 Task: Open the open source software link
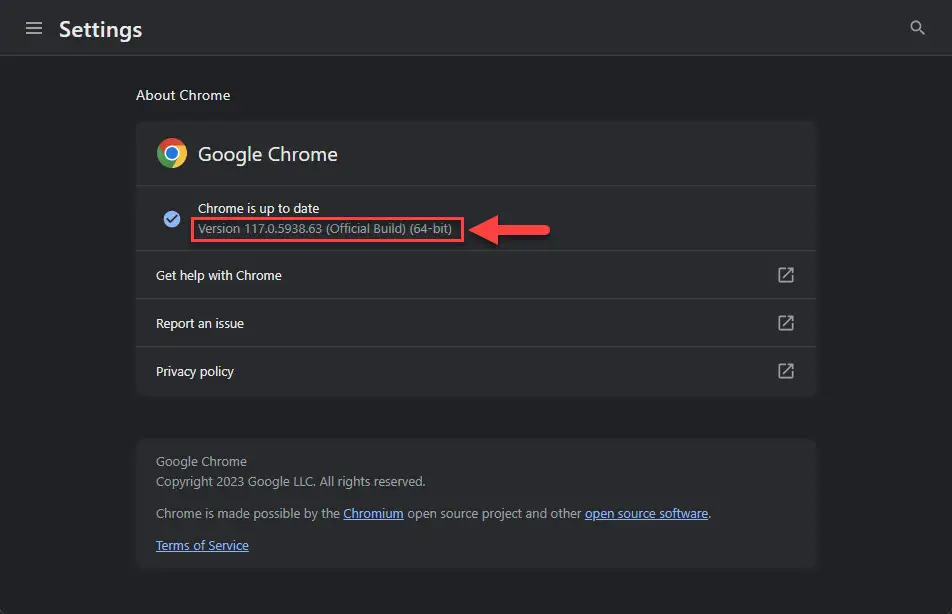point(646,514)
